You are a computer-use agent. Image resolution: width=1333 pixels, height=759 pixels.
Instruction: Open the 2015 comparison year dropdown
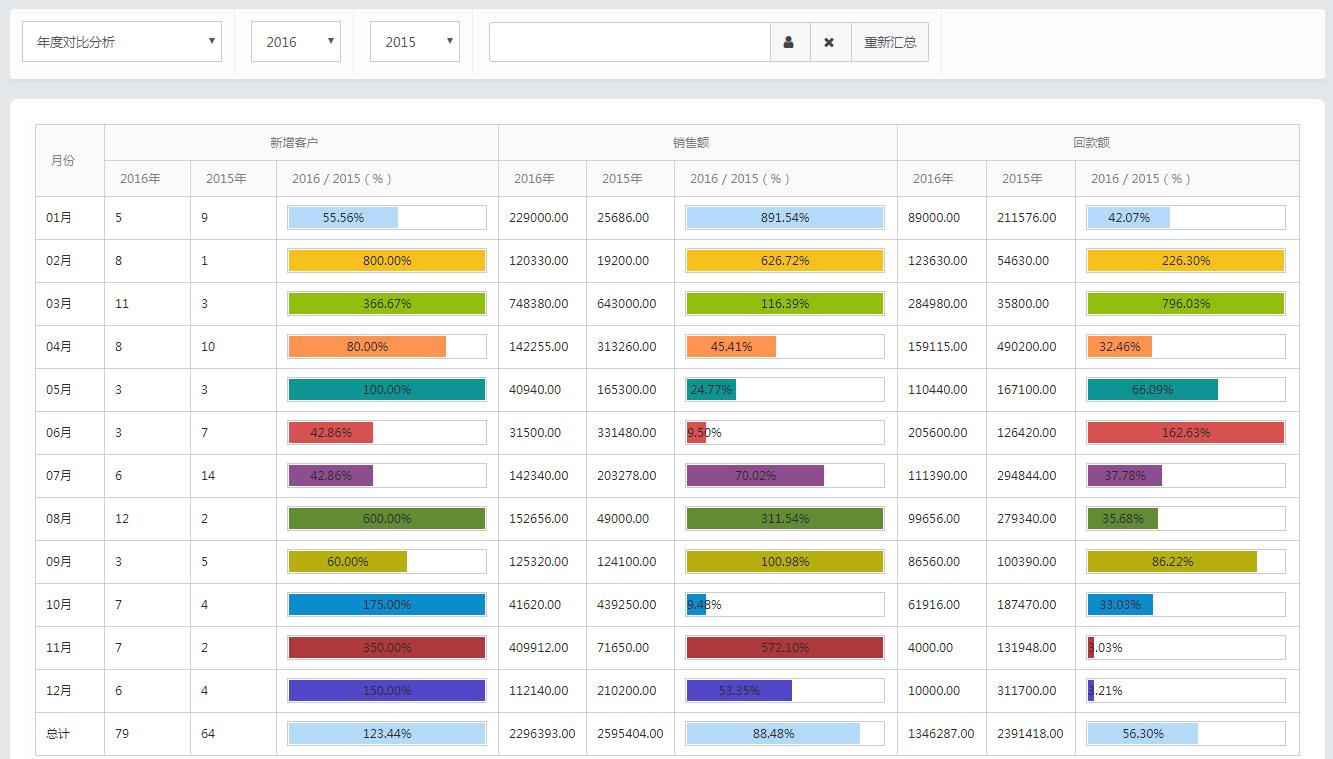click(414, 42)
